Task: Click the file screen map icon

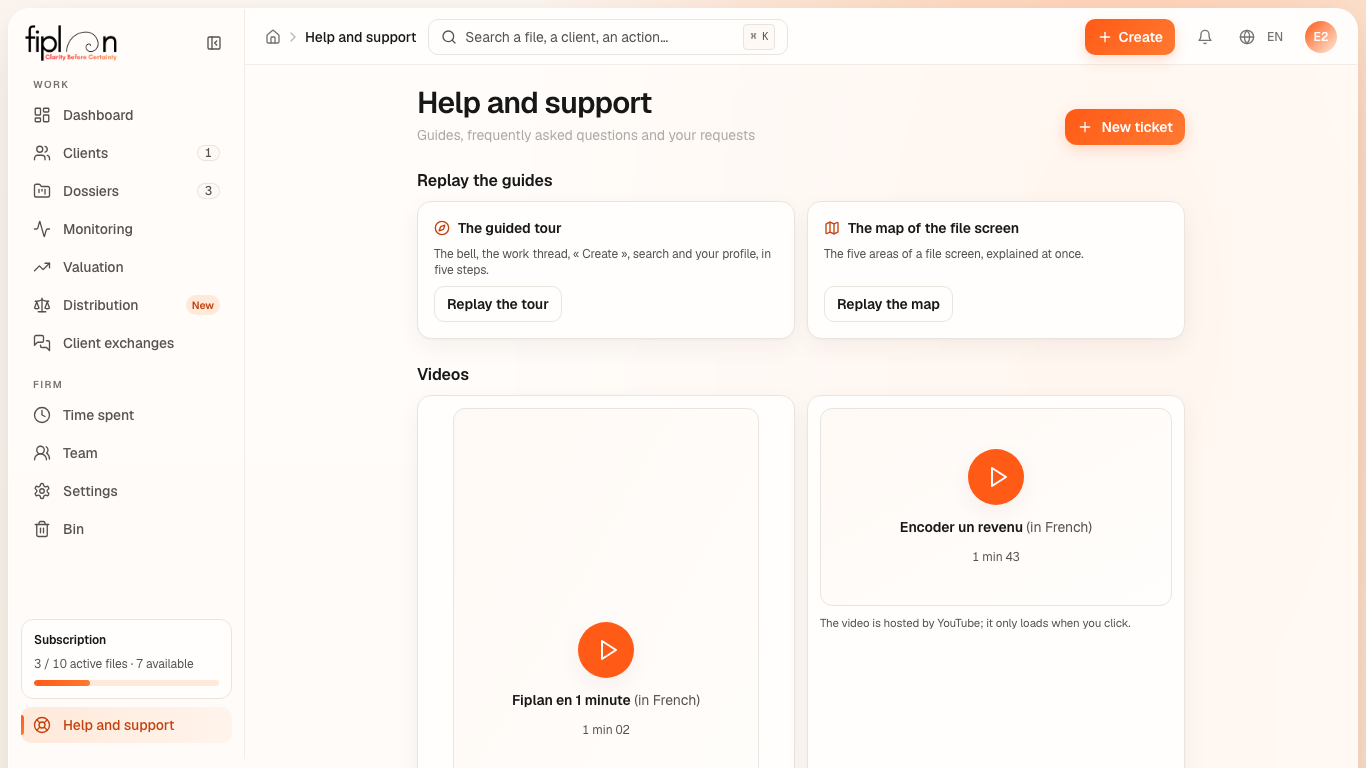Action: tap(832, 228)
